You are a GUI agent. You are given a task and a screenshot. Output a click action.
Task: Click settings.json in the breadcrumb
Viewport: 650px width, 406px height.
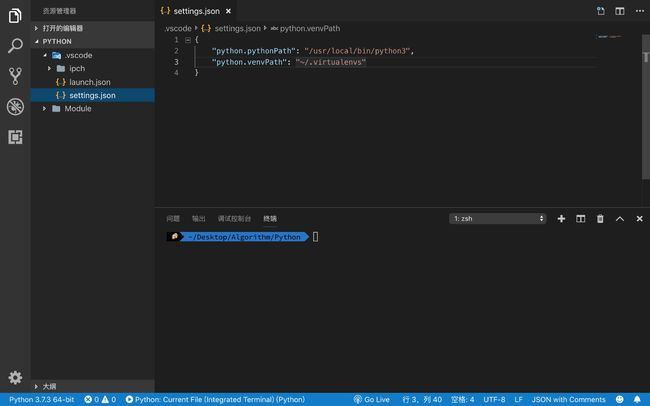pyautogui.click(x=238, y=28)
